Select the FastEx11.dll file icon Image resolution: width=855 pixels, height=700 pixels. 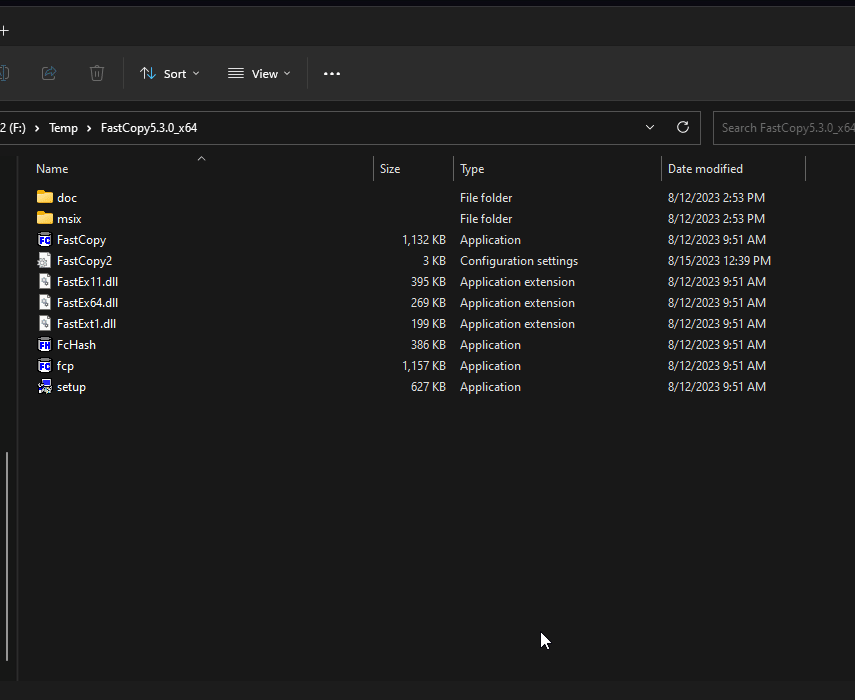click(x=45, y=281)
